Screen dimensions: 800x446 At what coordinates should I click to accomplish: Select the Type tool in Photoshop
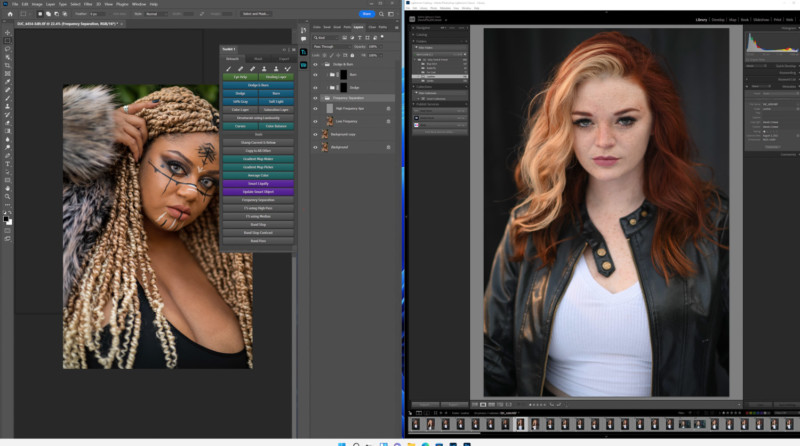pyautogui.click(x=7, y=164)
